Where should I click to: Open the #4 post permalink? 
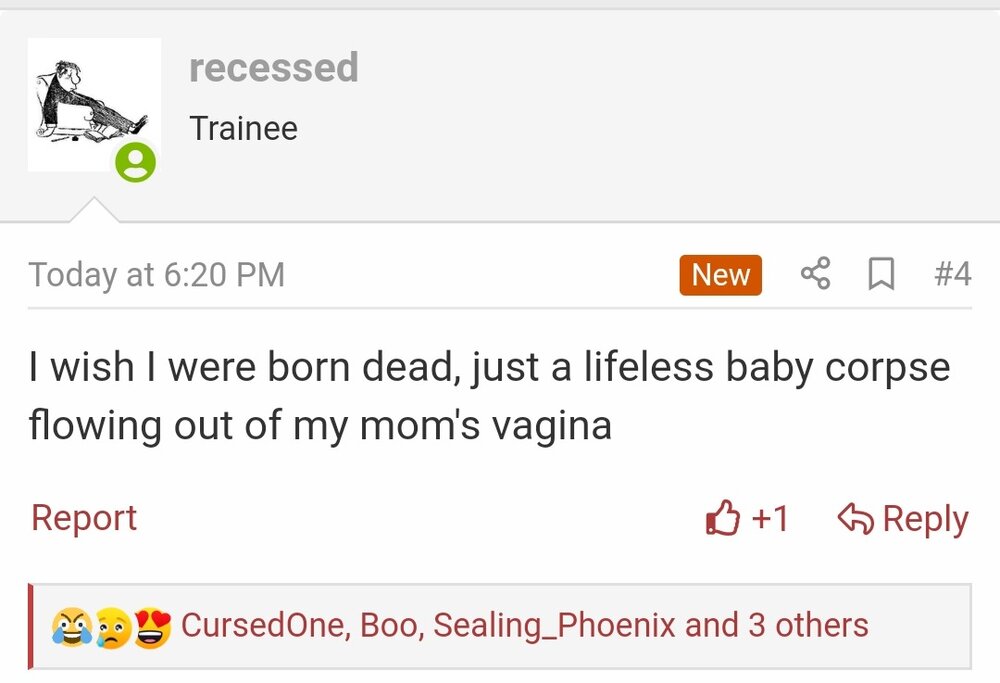[951, 274]
